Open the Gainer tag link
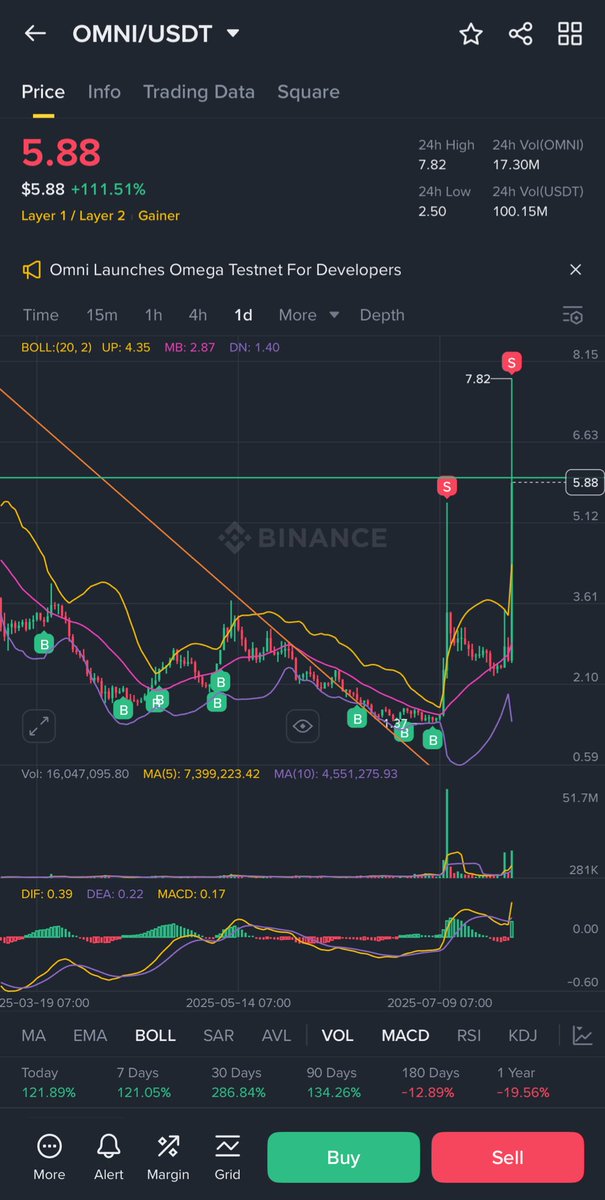 (x=159, y=215)
